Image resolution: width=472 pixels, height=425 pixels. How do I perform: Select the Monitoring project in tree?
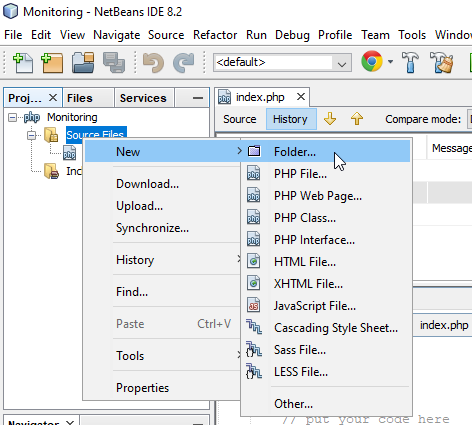(72, 117)
